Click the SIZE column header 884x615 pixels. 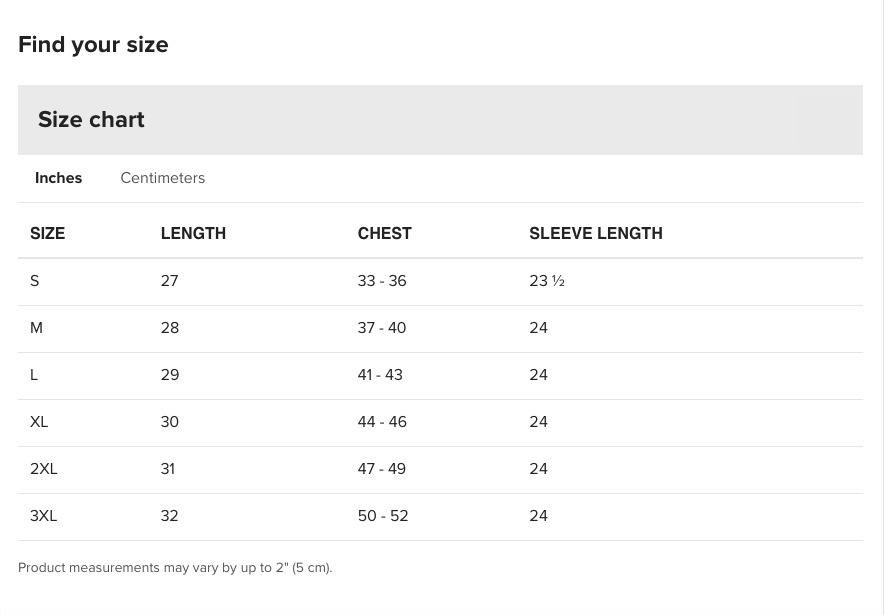pyautogui.click(x=47, y=233)
